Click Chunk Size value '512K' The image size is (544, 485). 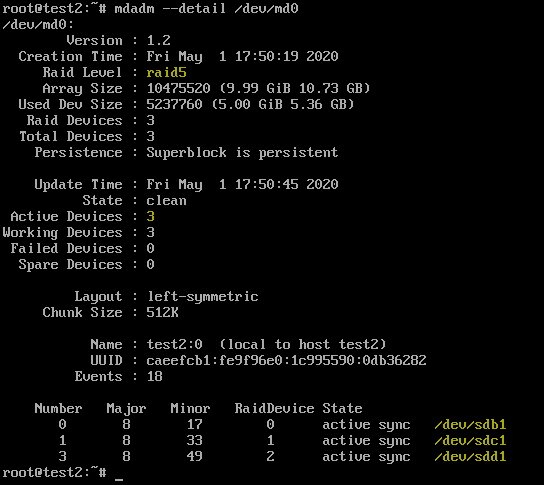click(162, 312)
